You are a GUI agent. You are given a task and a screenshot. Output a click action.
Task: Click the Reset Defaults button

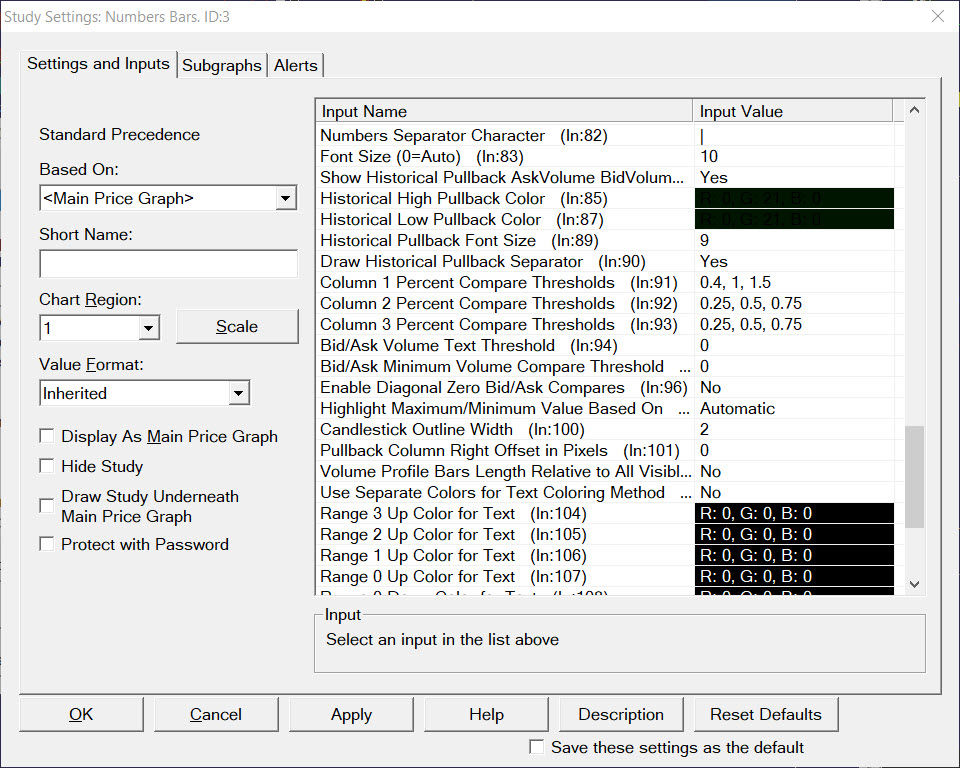765,714
